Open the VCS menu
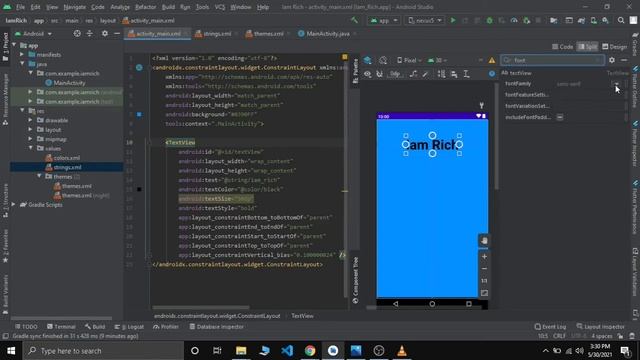This screenshot has height=360, width=640. point(220,7)
